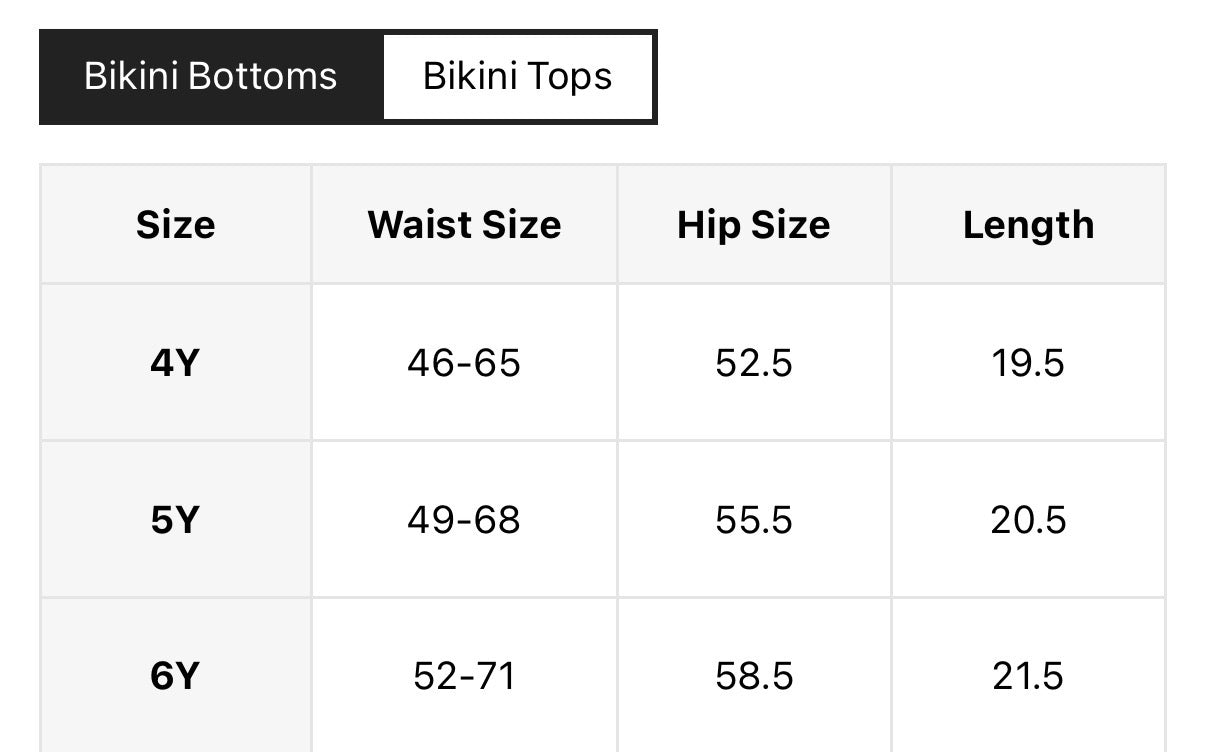This screenshot has width=1206, height=752.
Task: Click the 52-71 waist size cell
Action: click(464, 677)
